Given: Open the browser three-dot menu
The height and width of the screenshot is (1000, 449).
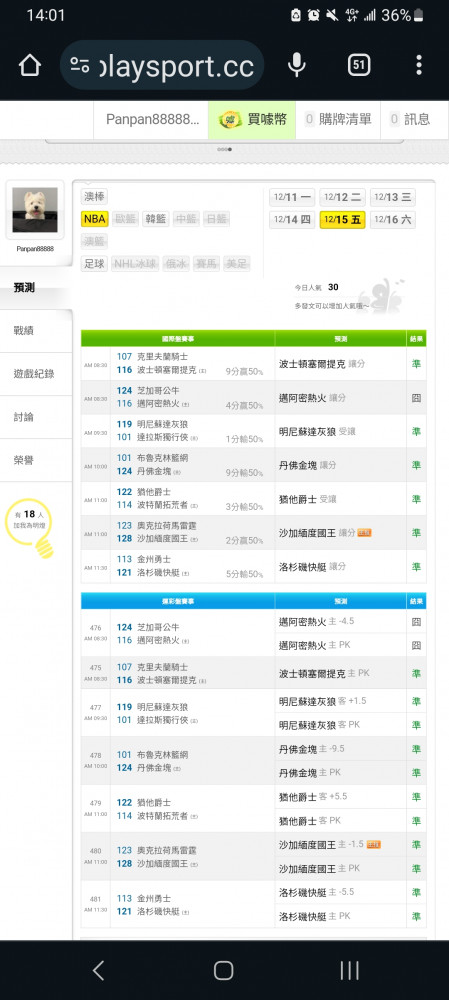Looking at the screenshot, I should pos(418,65).
